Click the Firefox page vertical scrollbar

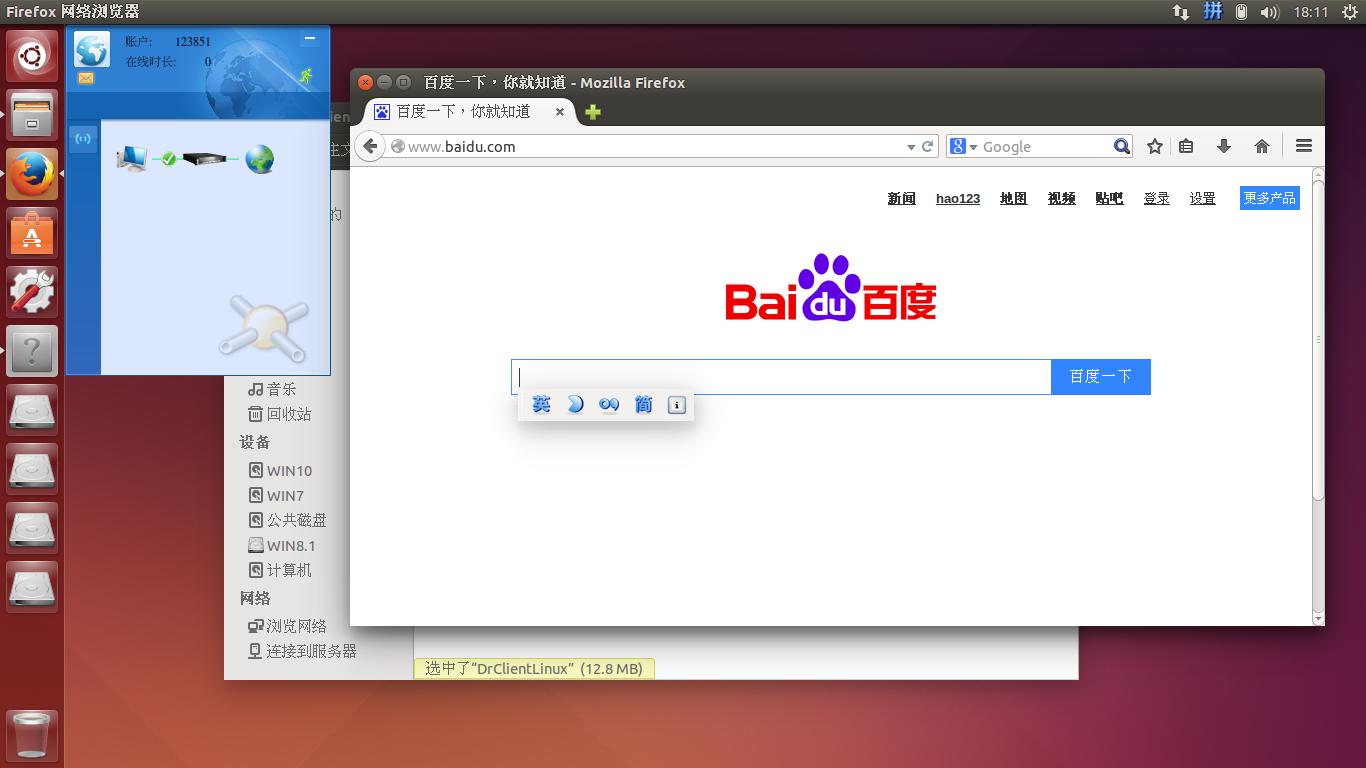(1318, 340)
